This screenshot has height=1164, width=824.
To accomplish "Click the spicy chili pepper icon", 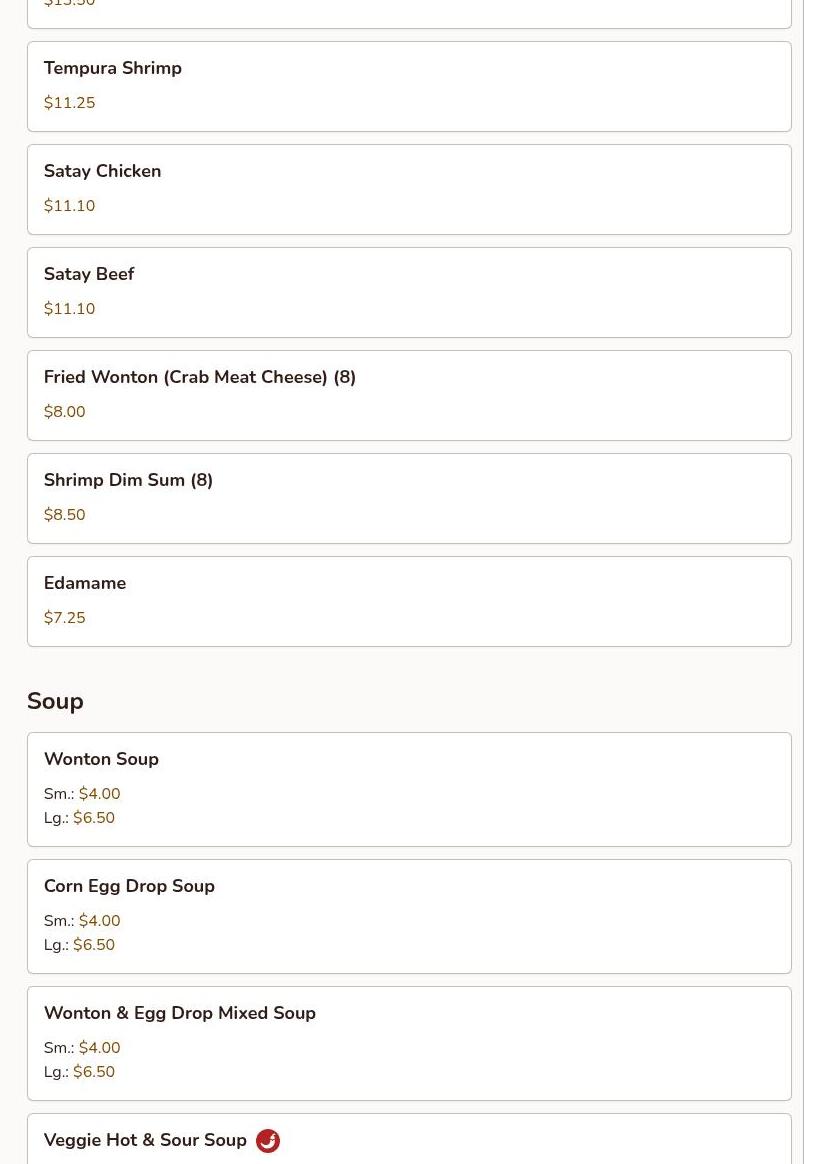I will (268, 1141).
